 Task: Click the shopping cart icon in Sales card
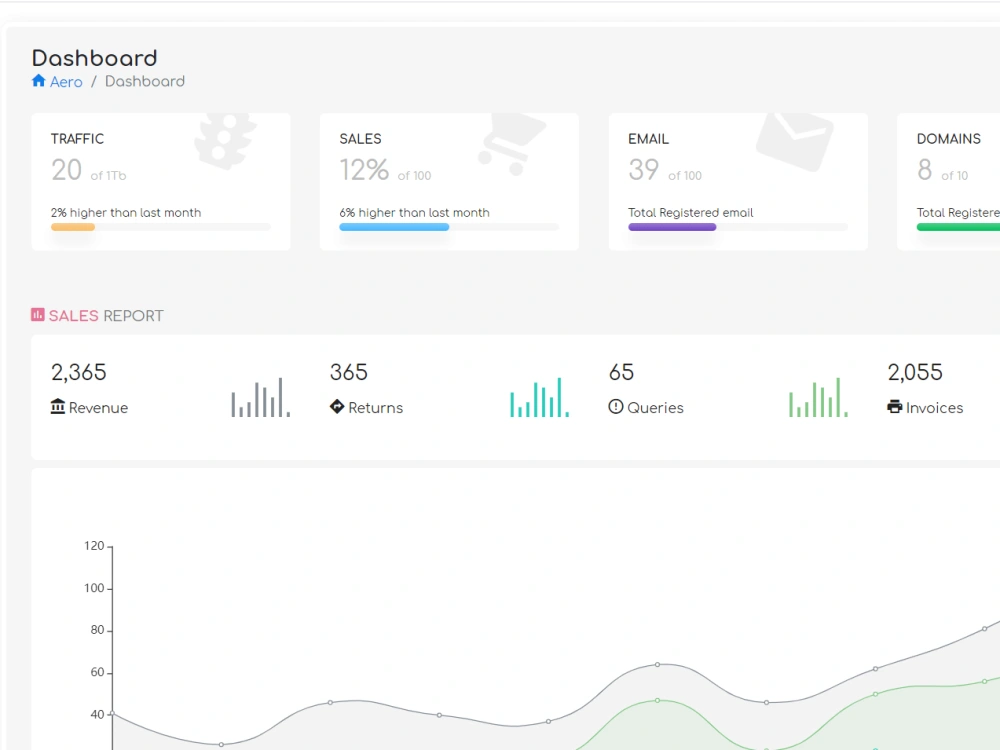(x=511, y=144)
